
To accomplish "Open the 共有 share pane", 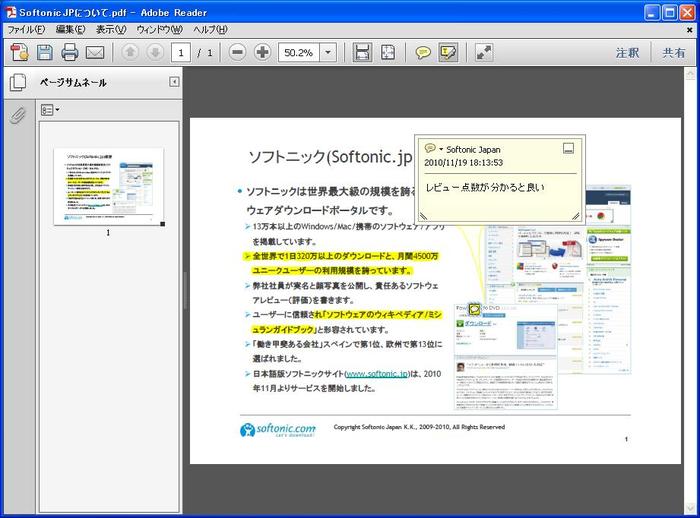I will pos(674,53).
